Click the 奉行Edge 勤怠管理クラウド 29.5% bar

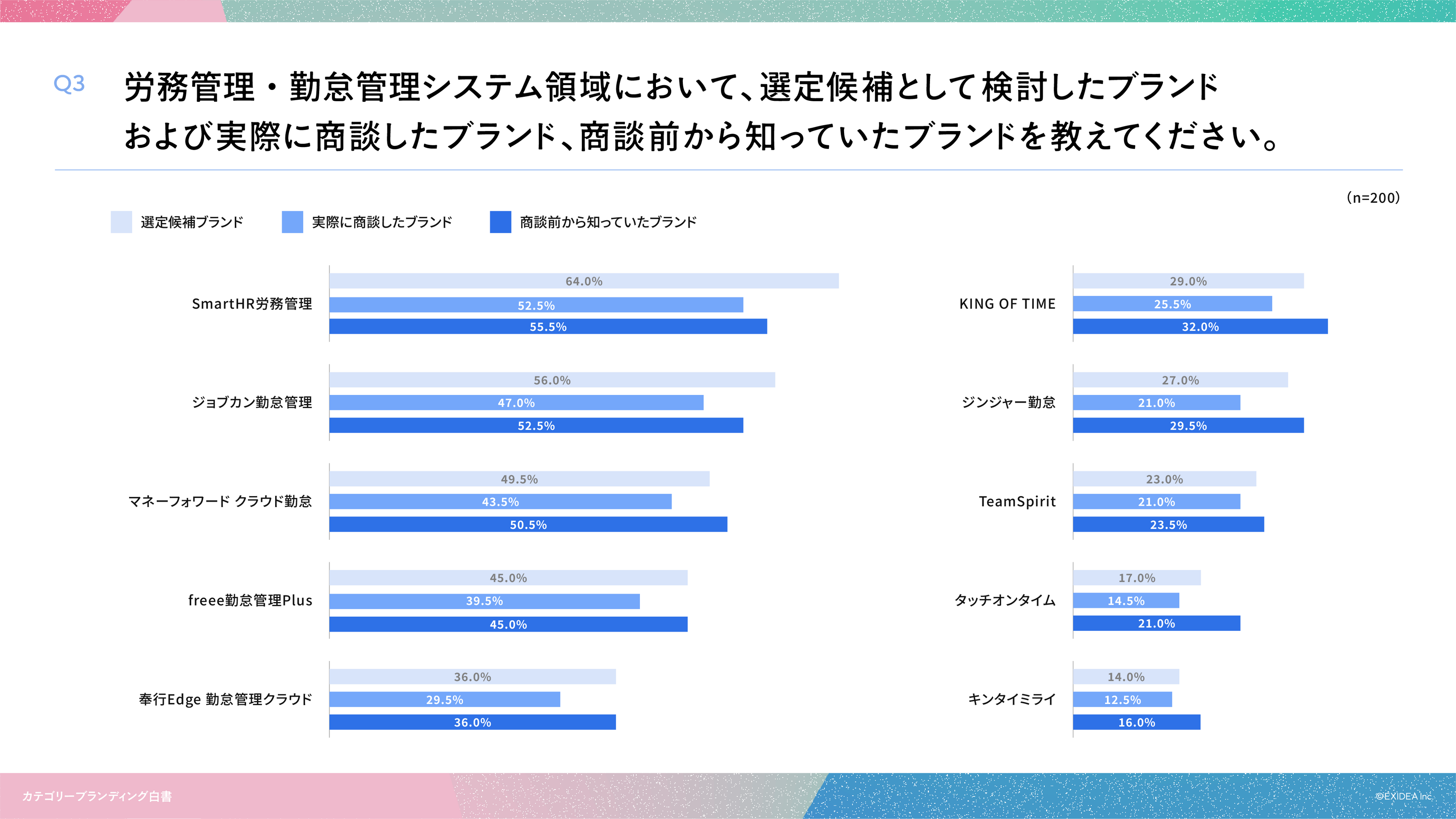(444, 700)
